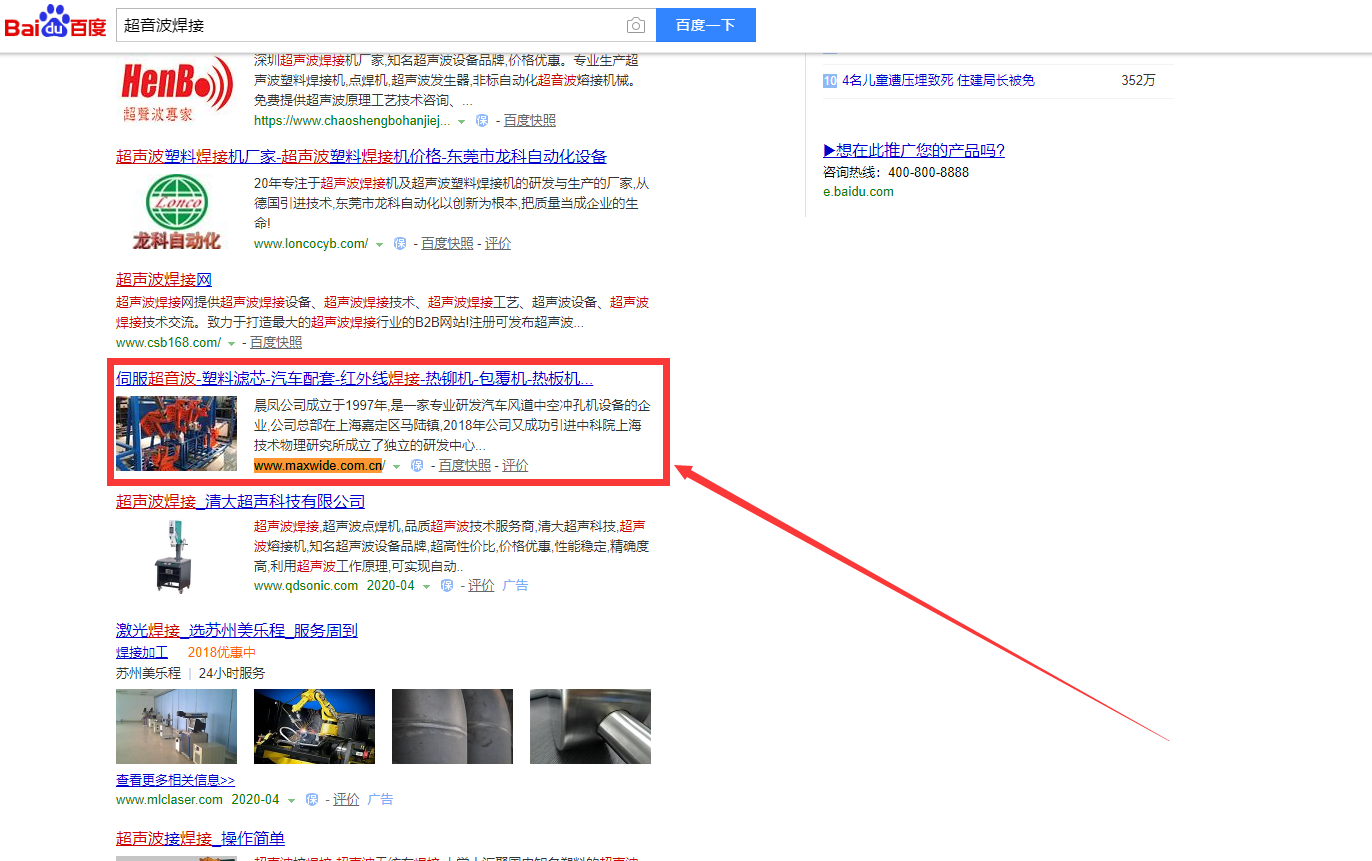This screenshot has width=1372, height=861.
Task: Expand the dropdown arrow after www.loncocyb.com
Action: (x=380, y=245)
